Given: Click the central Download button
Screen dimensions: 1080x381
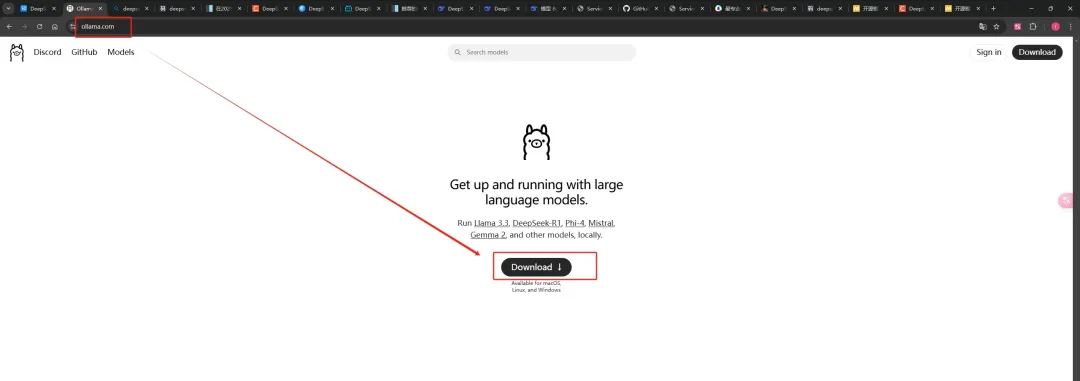Looking at the screenshot, I should (x=536, y=267).
